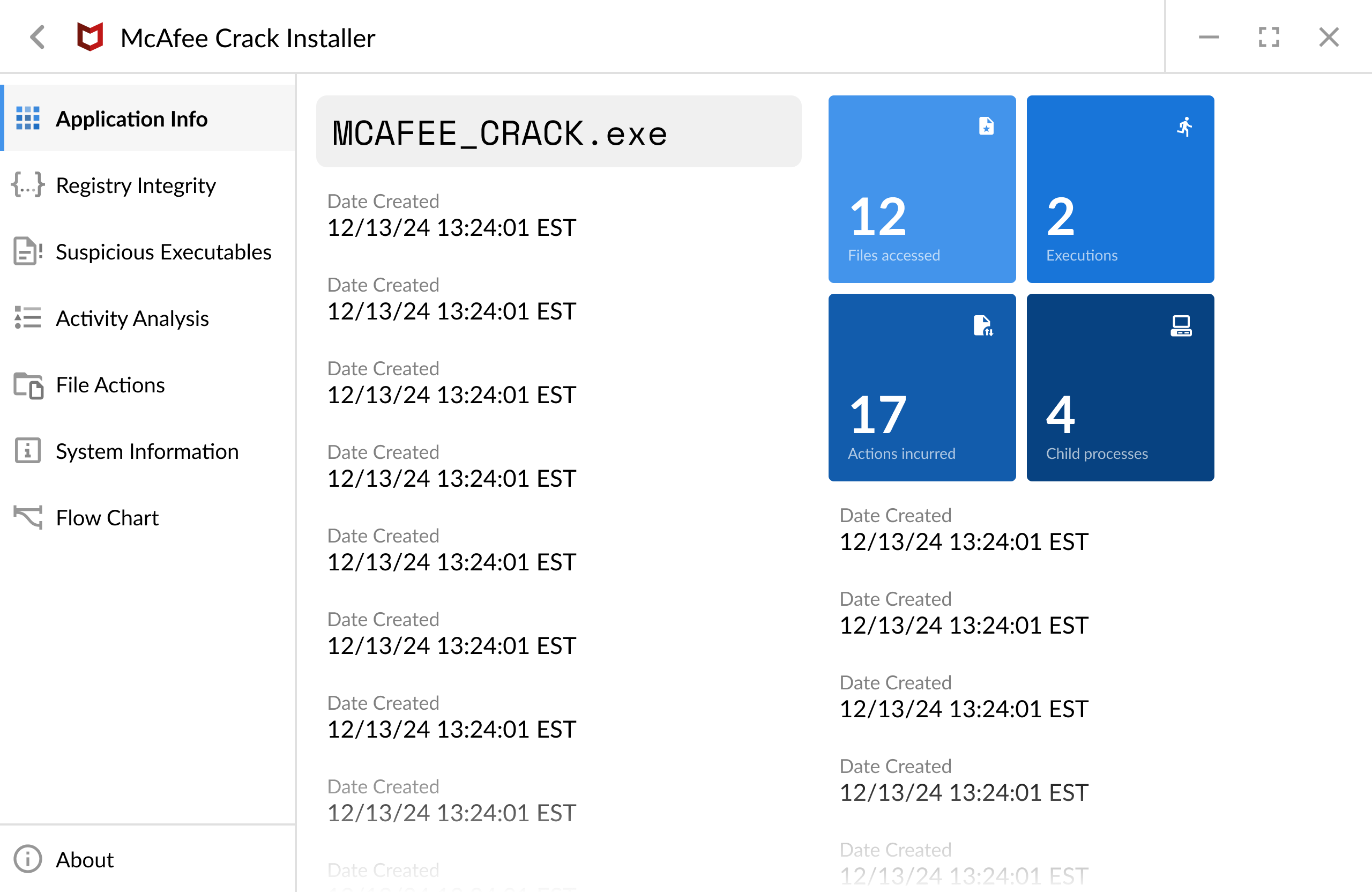The image size is (1372, 892).
Task: Click the Suspicious Executables document icon
Action: tap(28, 252)
